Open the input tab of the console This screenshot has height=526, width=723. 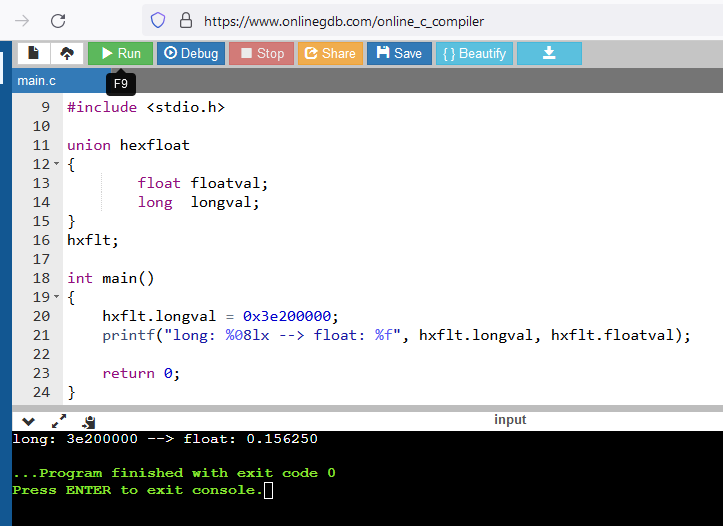coord(510,420)
